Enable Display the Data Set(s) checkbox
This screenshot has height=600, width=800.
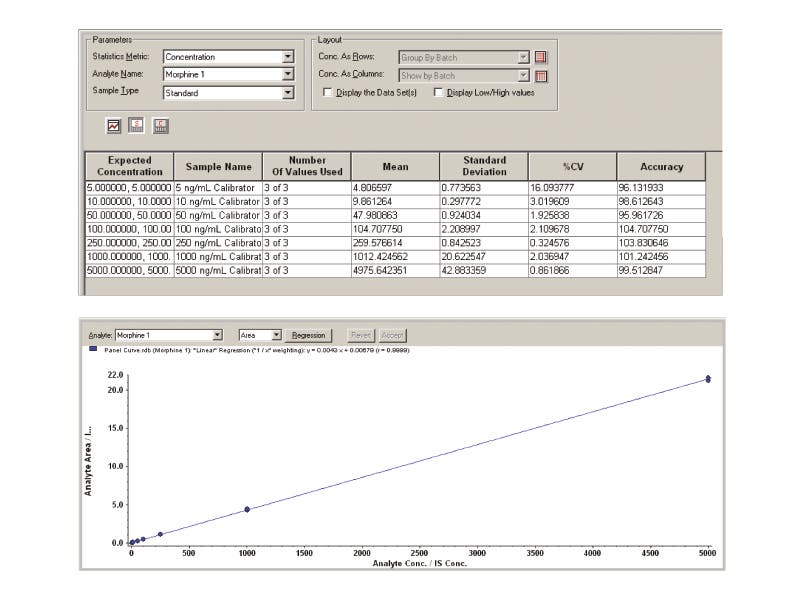pos(328,93)
